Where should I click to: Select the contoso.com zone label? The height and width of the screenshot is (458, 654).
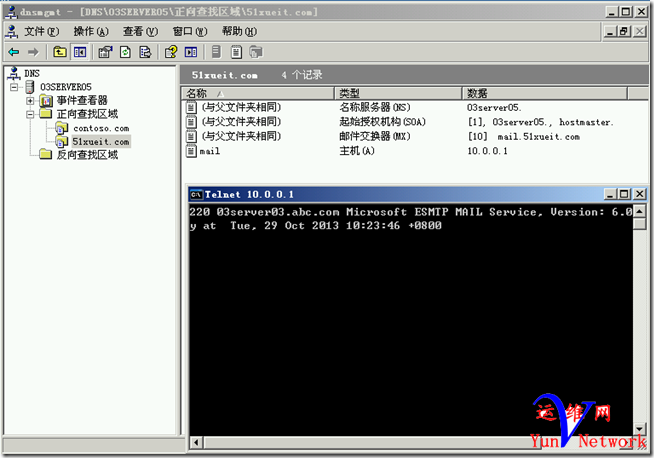[x=101, y=128]
